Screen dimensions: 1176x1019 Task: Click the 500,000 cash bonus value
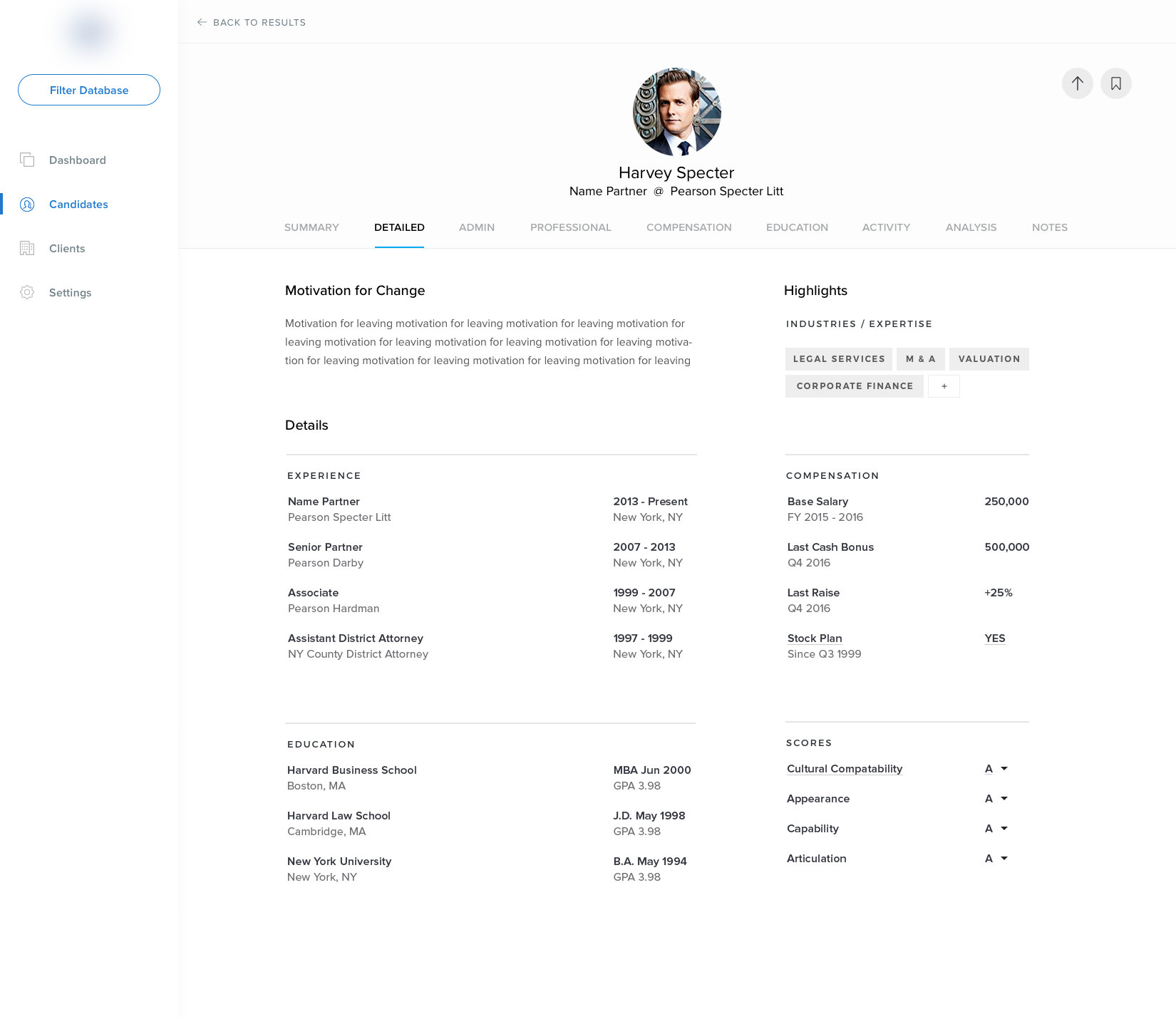[x=1006, y=547]
